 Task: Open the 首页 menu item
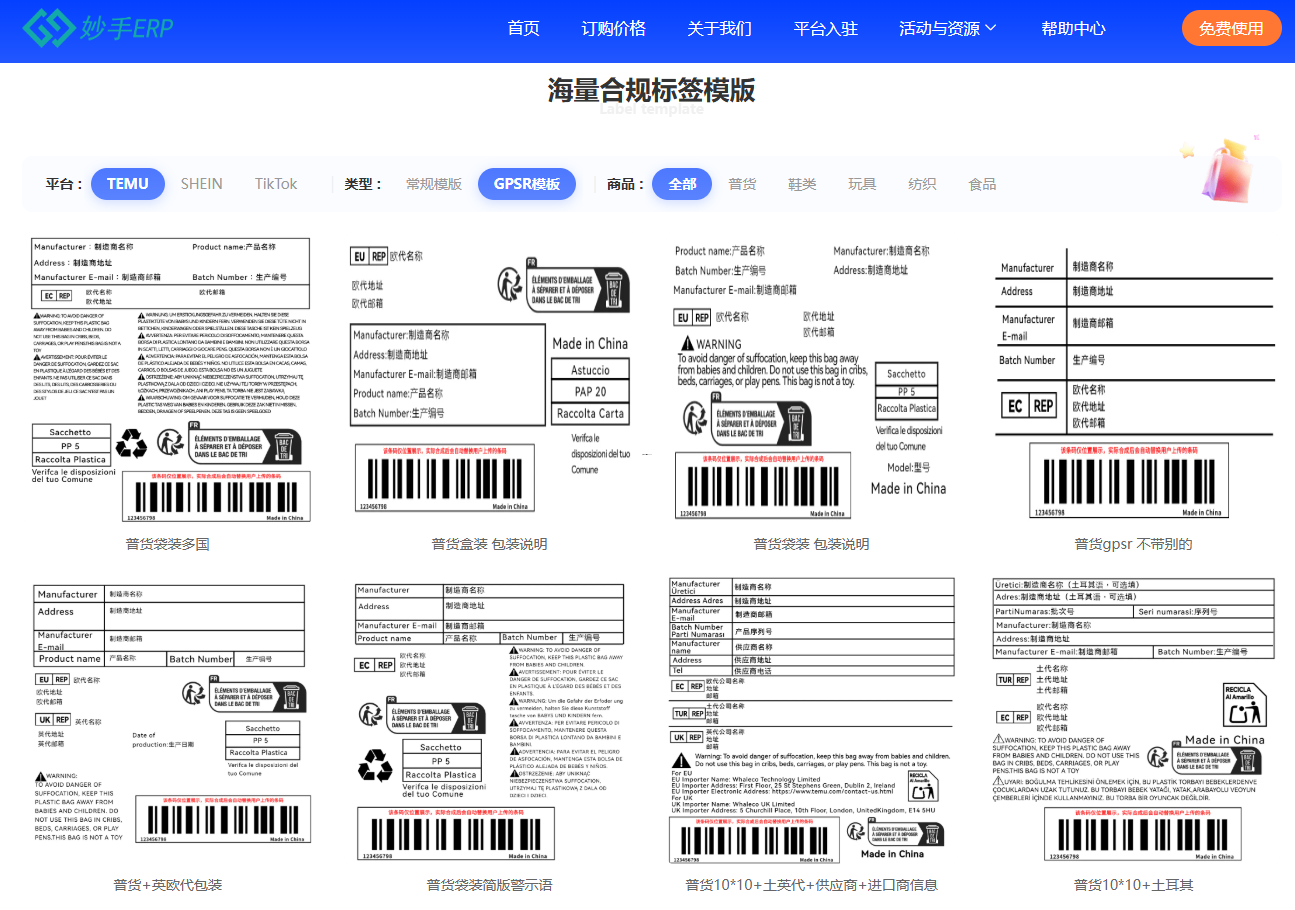523,28
